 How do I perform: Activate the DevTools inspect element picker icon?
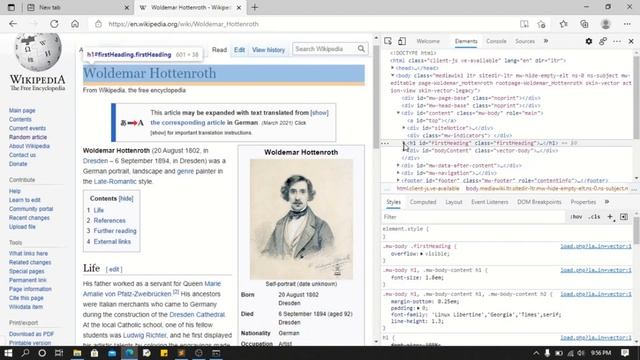pyautogui.click(x=388, y=41)
